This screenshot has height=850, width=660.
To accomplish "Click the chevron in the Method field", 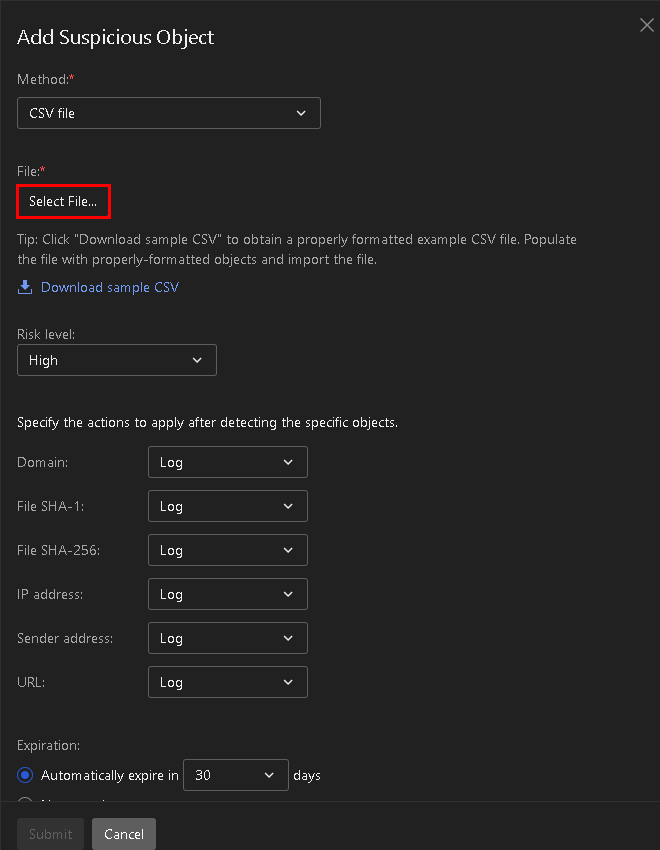I will (x=301, y=113).
